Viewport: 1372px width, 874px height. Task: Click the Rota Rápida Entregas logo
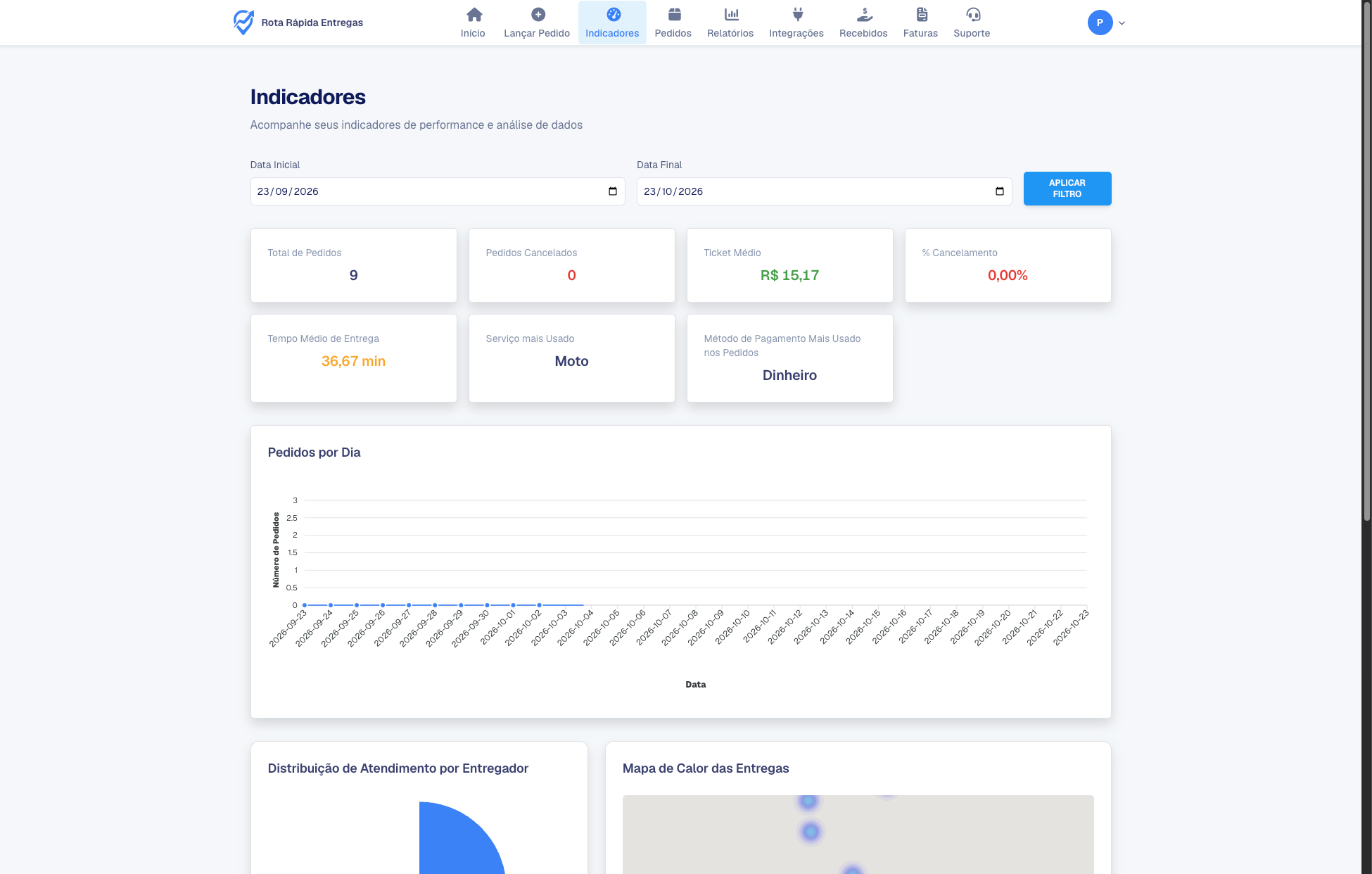click(x=298, y=22)
